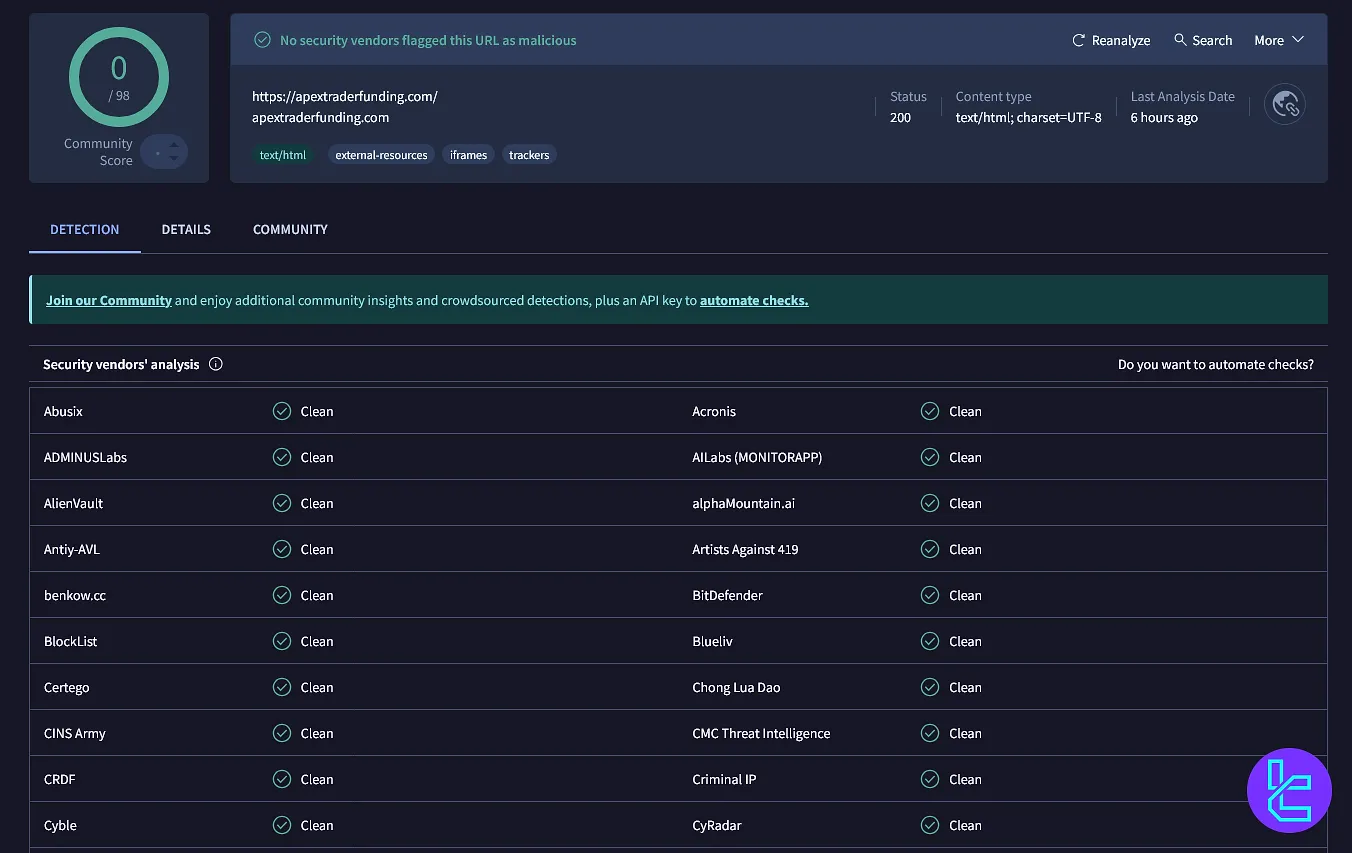Click the green check beside Abusix's Clean verdict
The width and height of the screenshot is (1352, 853).
click(281, 411)
